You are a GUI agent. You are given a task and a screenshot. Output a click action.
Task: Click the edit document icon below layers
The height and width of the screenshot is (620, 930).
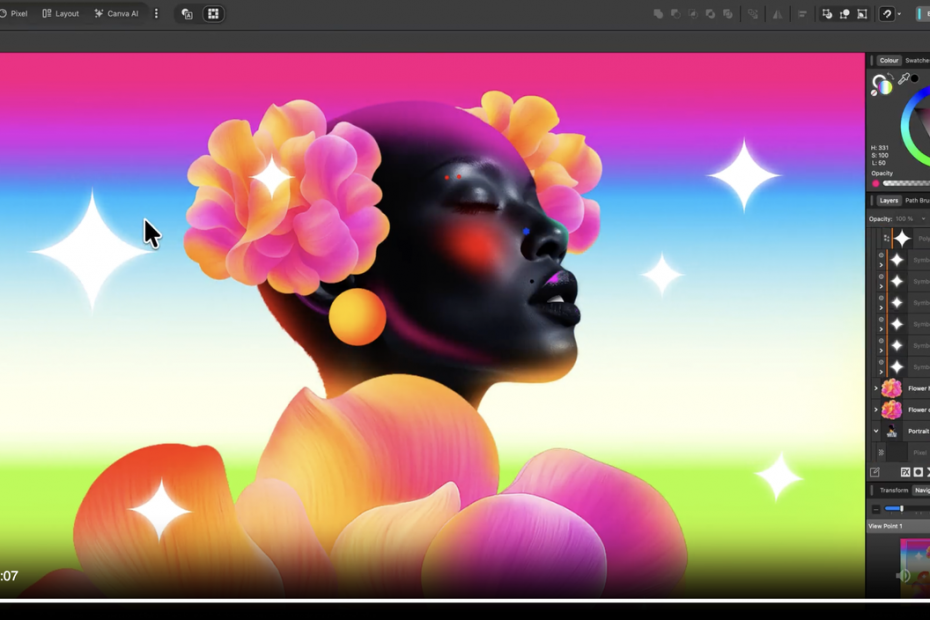(875, 472)
